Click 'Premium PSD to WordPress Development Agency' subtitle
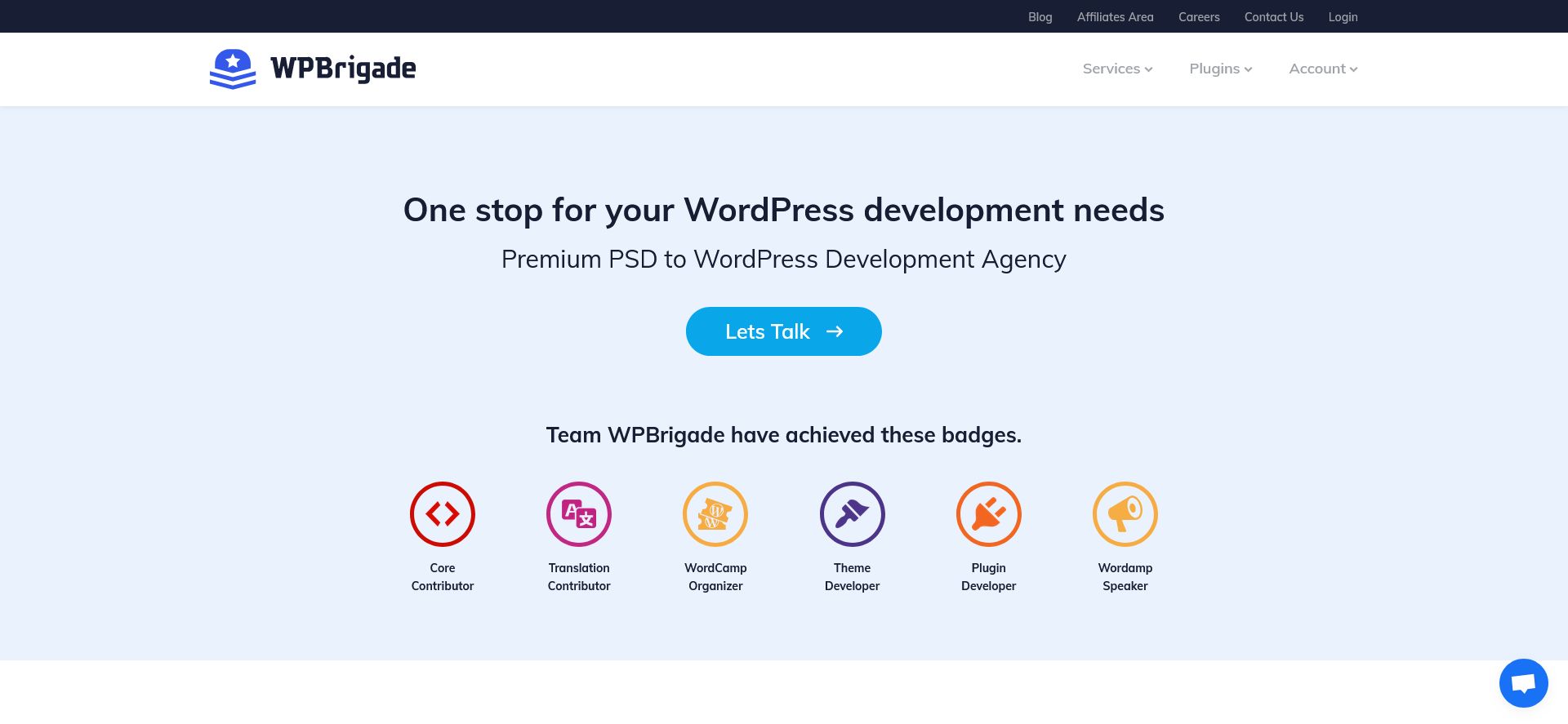This screenshot has width=1568, height=724. (x=784, y=260)
